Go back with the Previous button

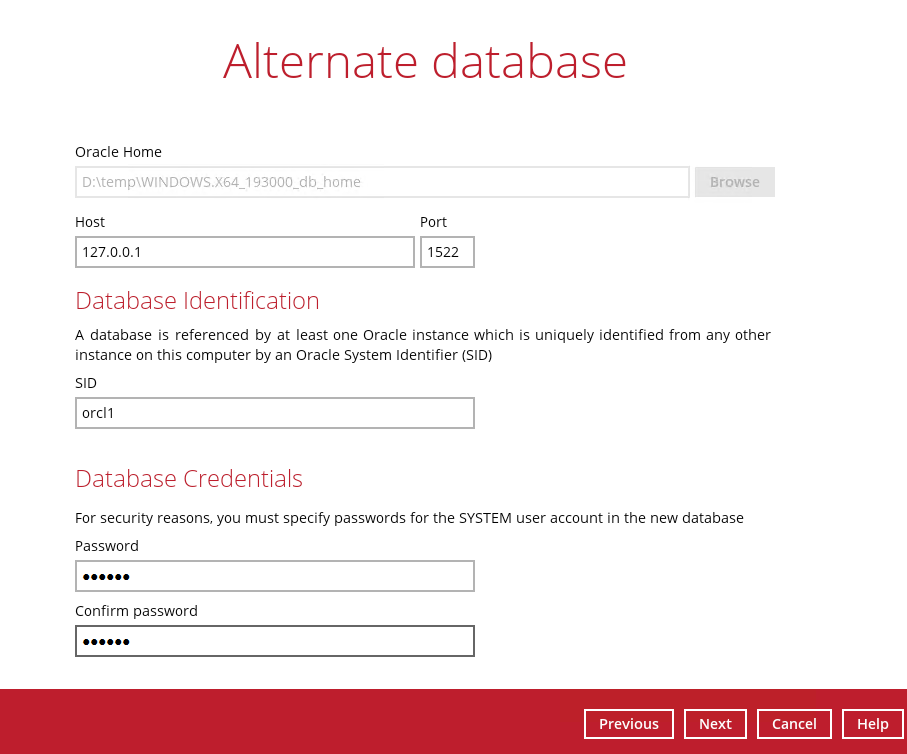coord(629,724)
